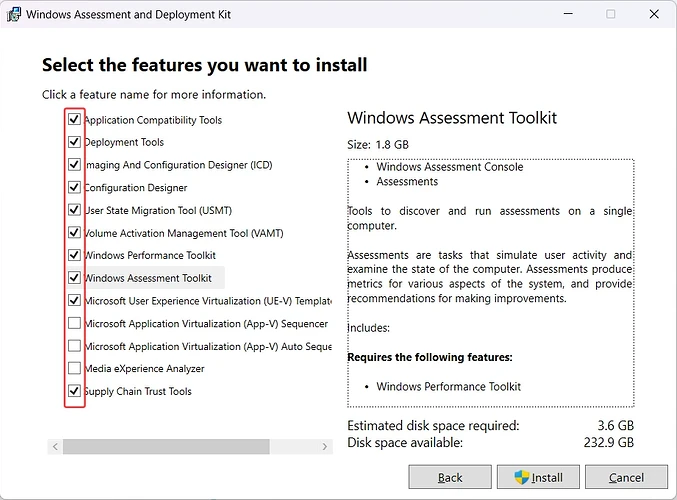Enable the App-V Sequencer checkbox
Viewport: 677px width, 500px height.
coord(74,323)
